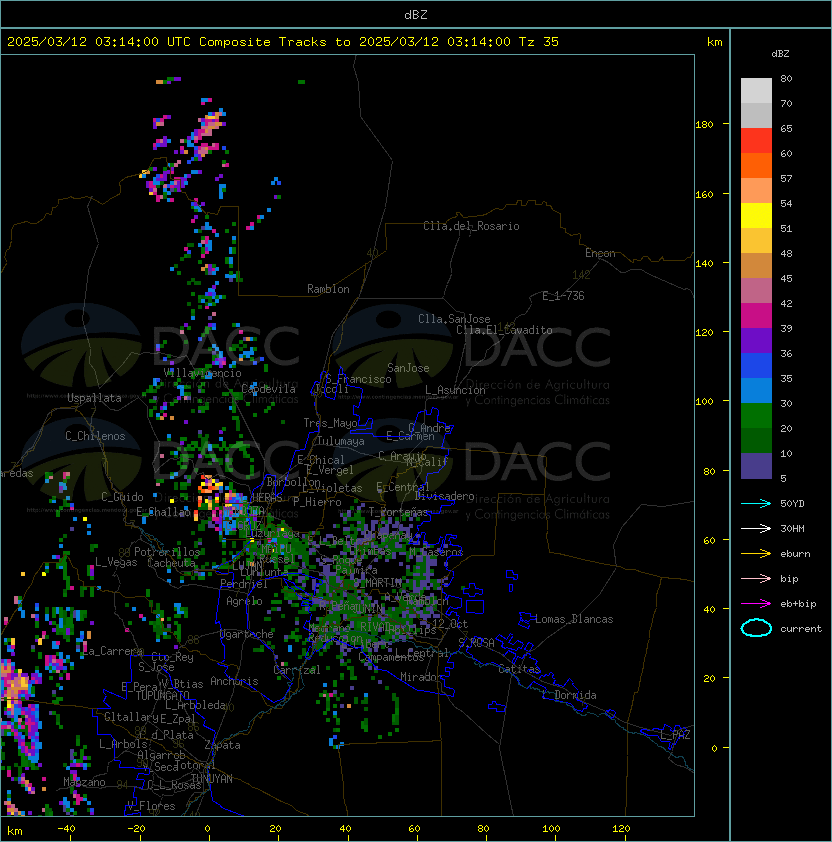Click the 'dBZ' label above the color scale

[x=780, y=54]
